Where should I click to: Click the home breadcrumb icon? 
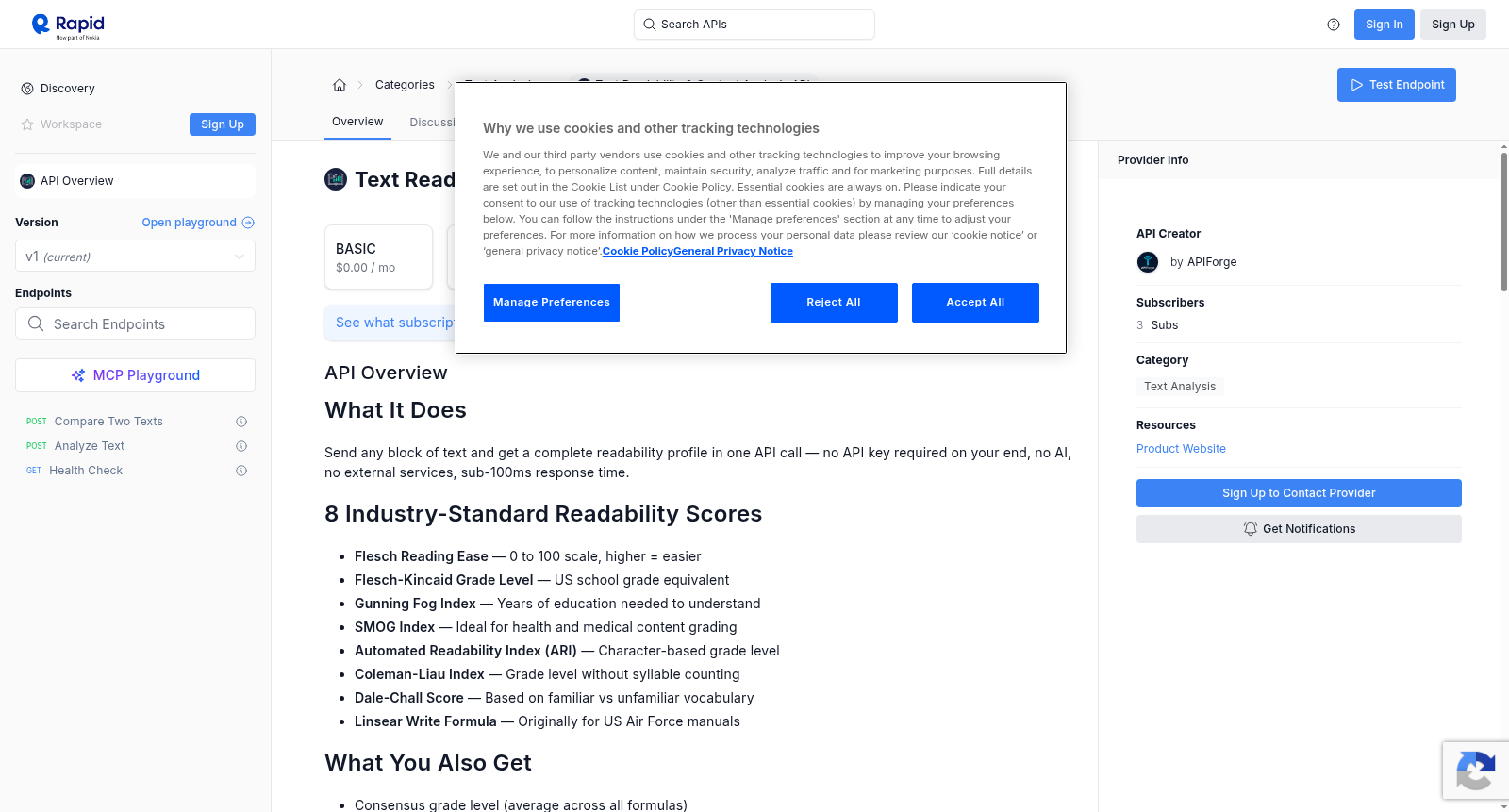(340, 85)
